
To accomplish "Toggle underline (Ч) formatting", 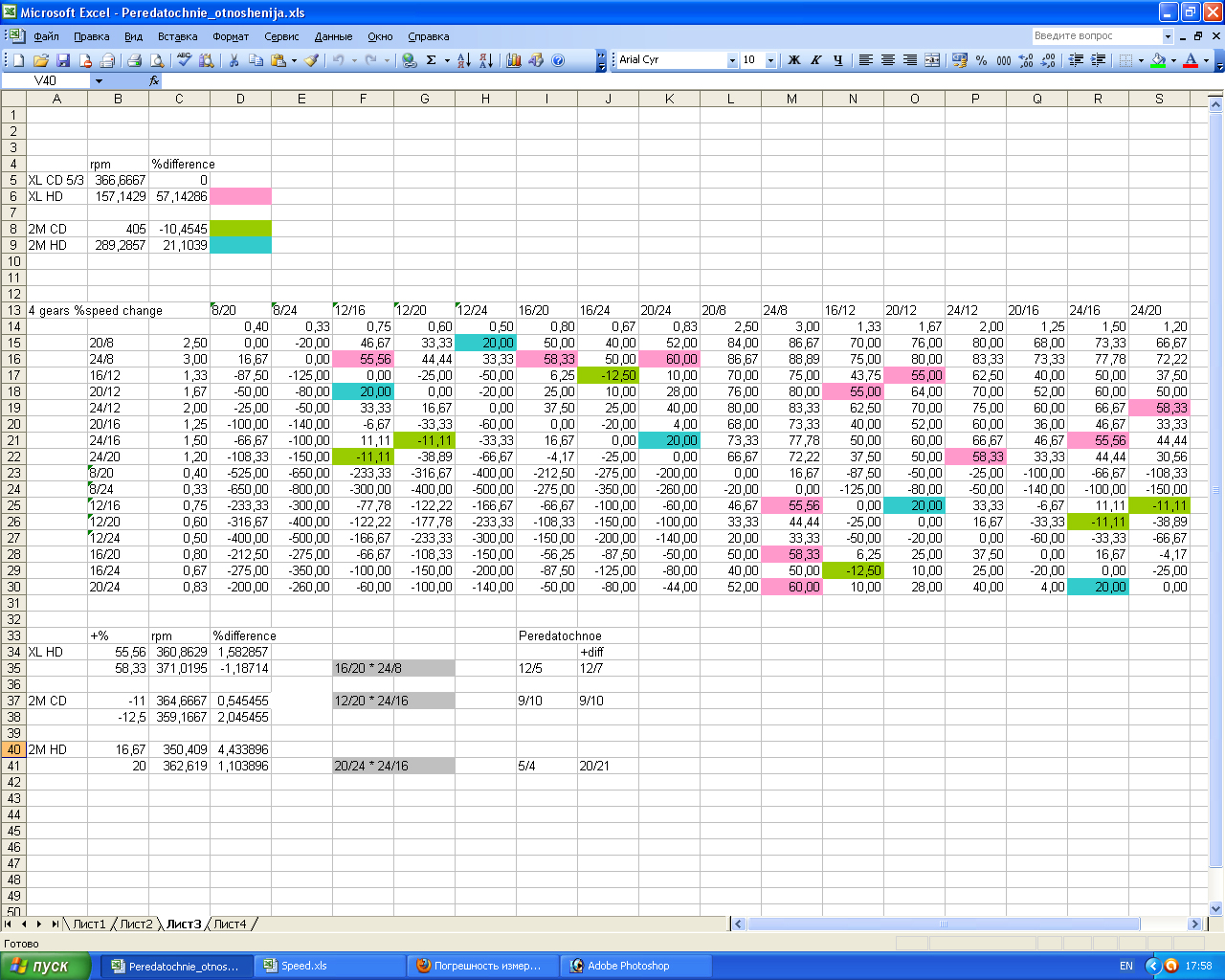I will [x=837, y=60].
